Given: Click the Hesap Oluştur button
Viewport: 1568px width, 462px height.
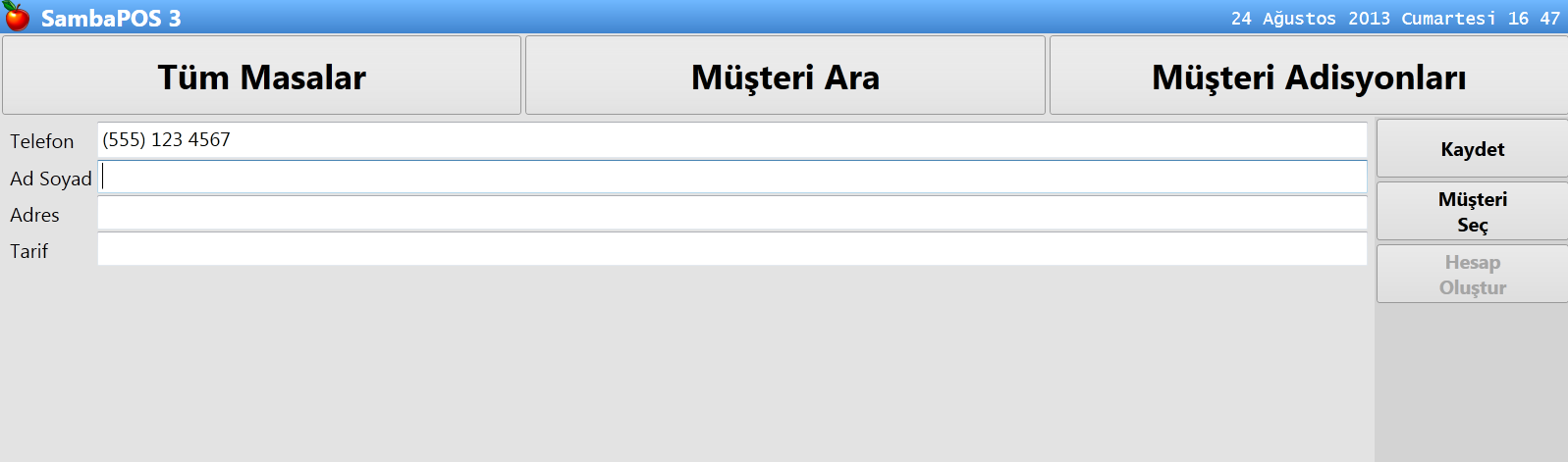Looking at the screenshot, I should point(1472,275).
